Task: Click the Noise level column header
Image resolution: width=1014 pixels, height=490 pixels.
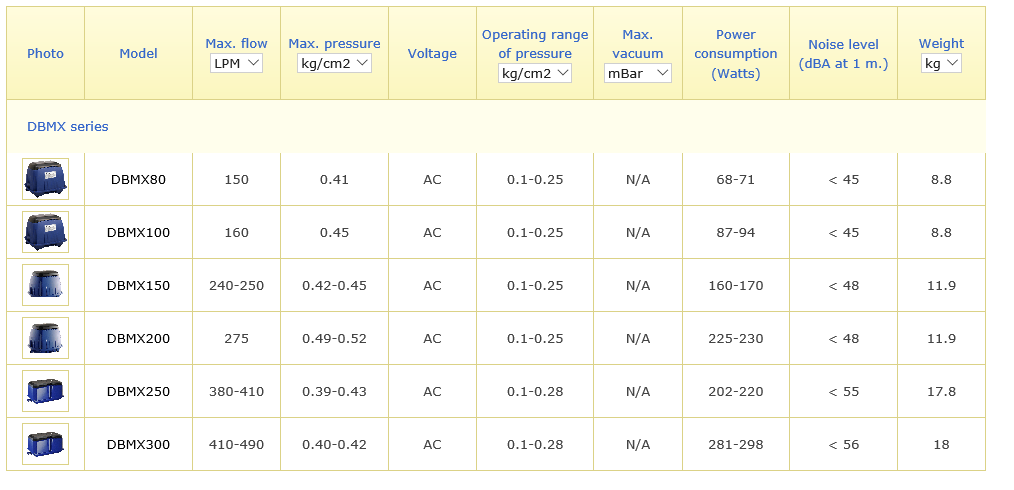Action: [x=843, y=54]
